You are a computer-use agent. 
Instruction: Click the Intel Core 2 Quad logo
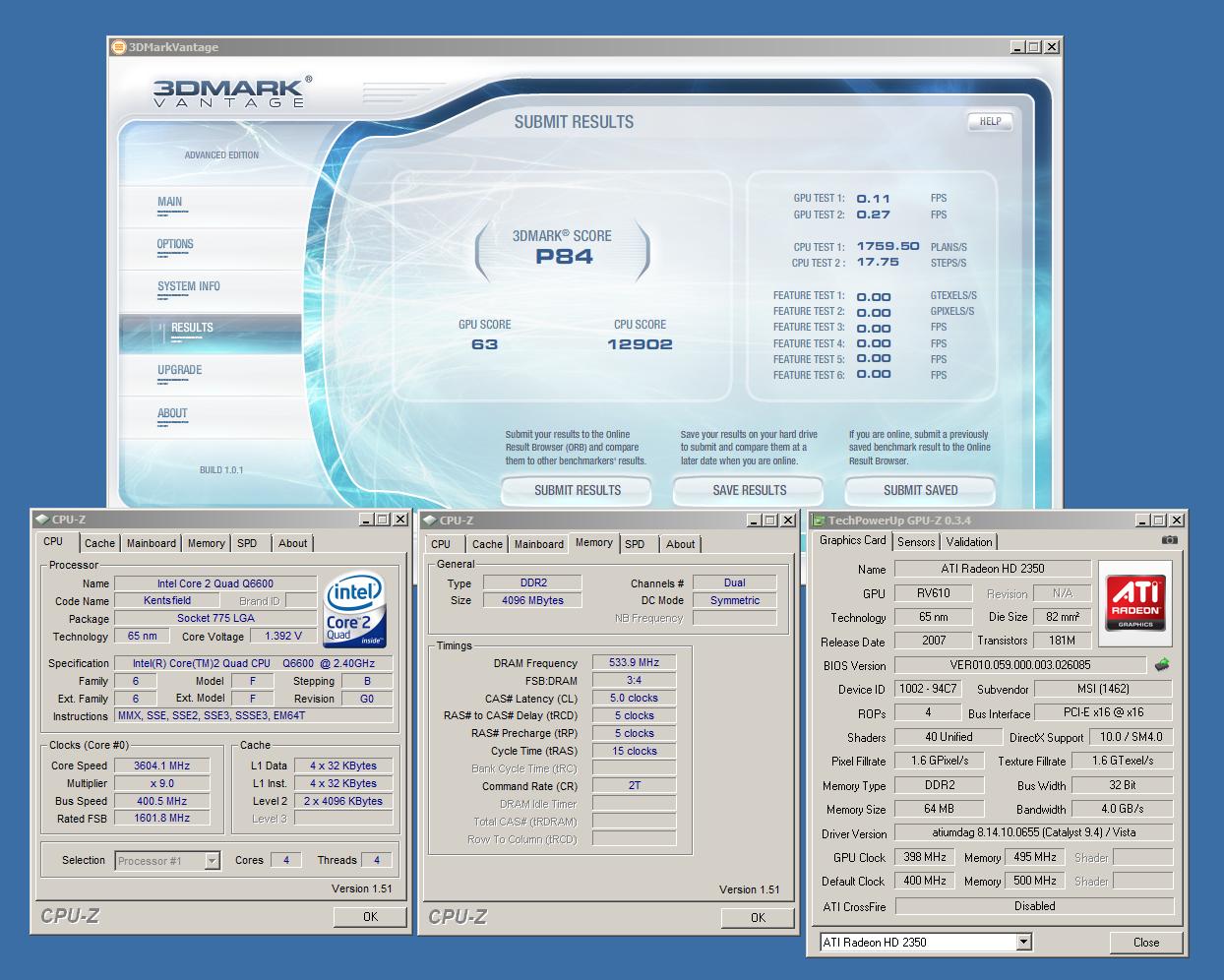click(x=354, y=609)
